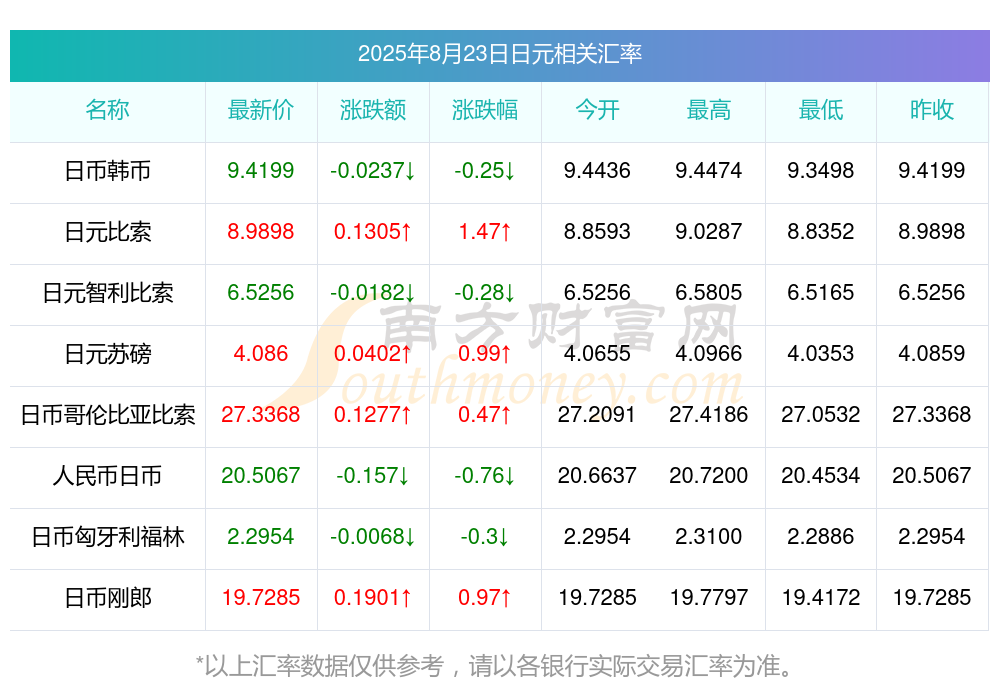Click the 日元比索 row name

coord(107,232)
